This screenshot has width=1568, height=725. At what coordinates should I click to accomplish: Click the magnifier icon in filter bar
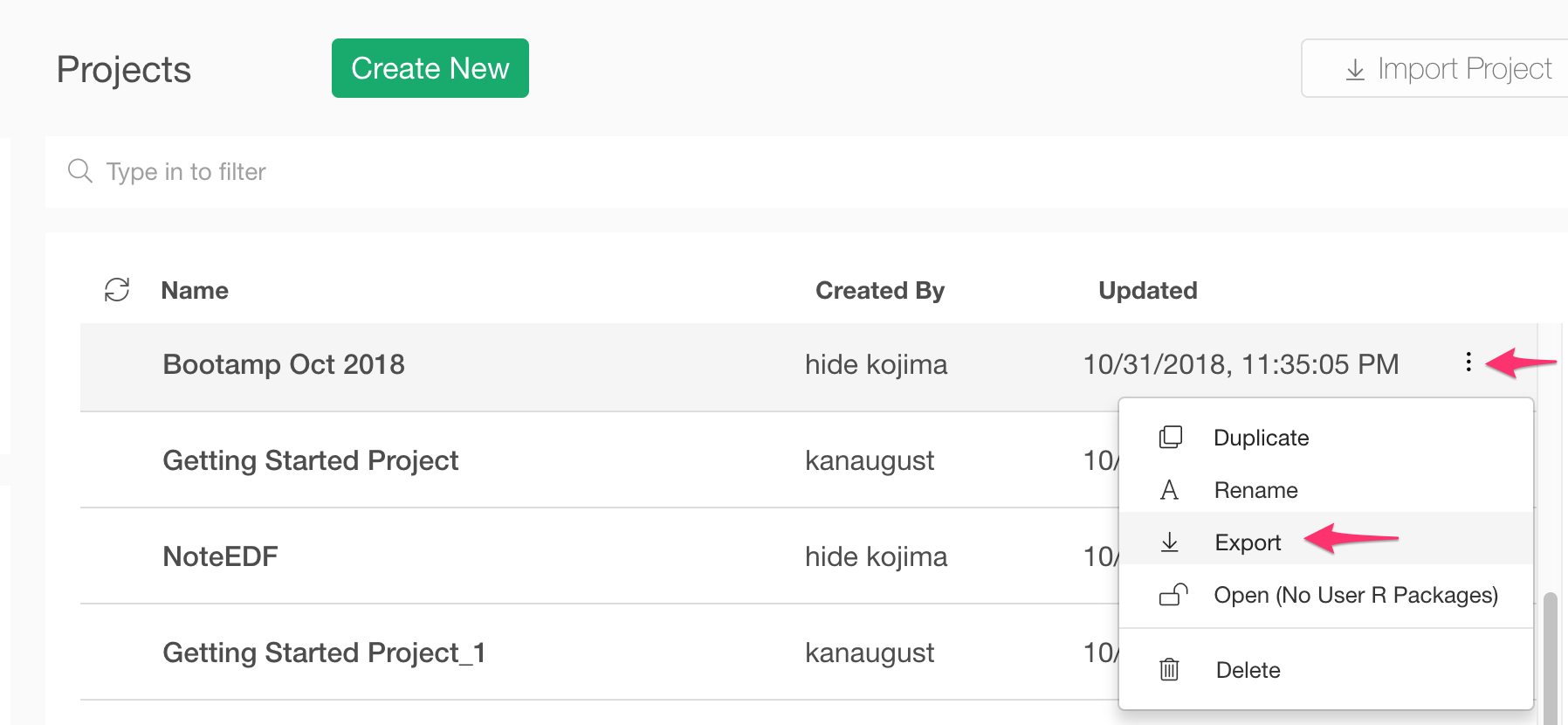pos(80,170)
